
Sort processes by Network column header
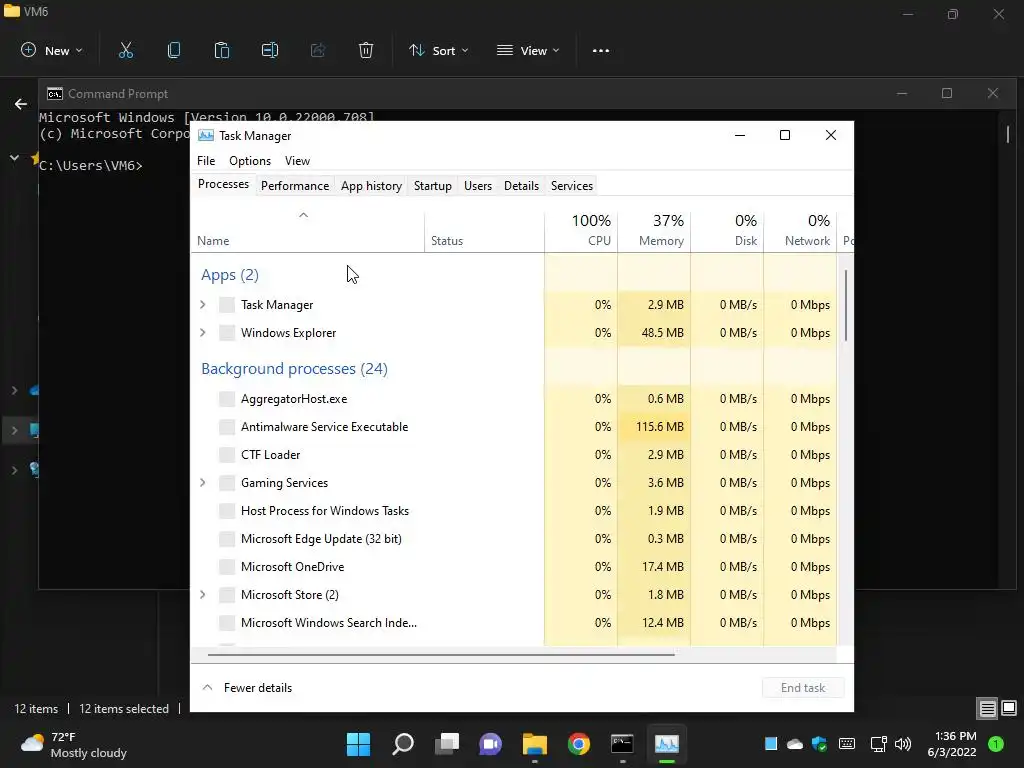coord(800,231)
